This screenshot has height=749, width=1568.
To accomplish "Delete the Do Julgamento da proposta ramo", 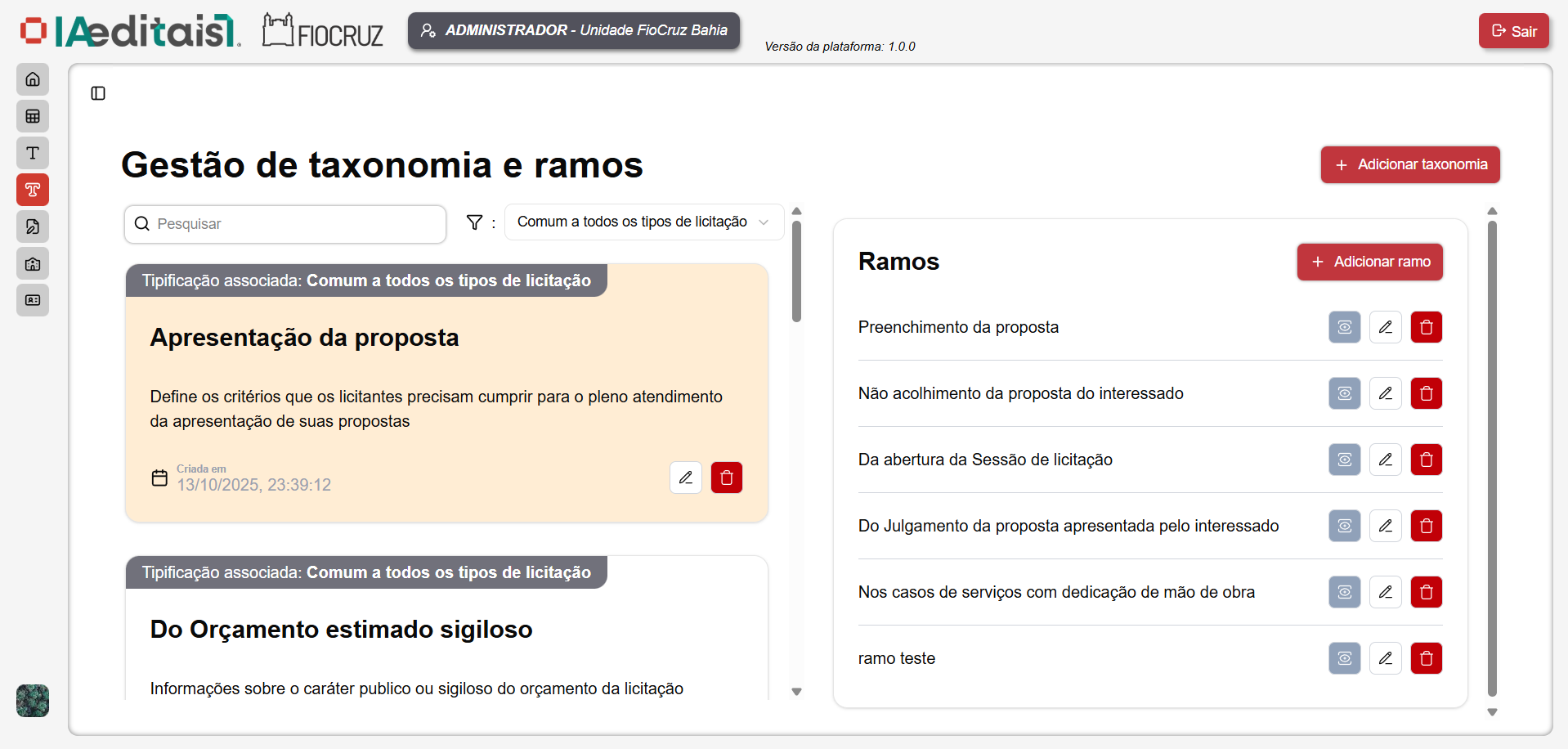I will 1427,526.
